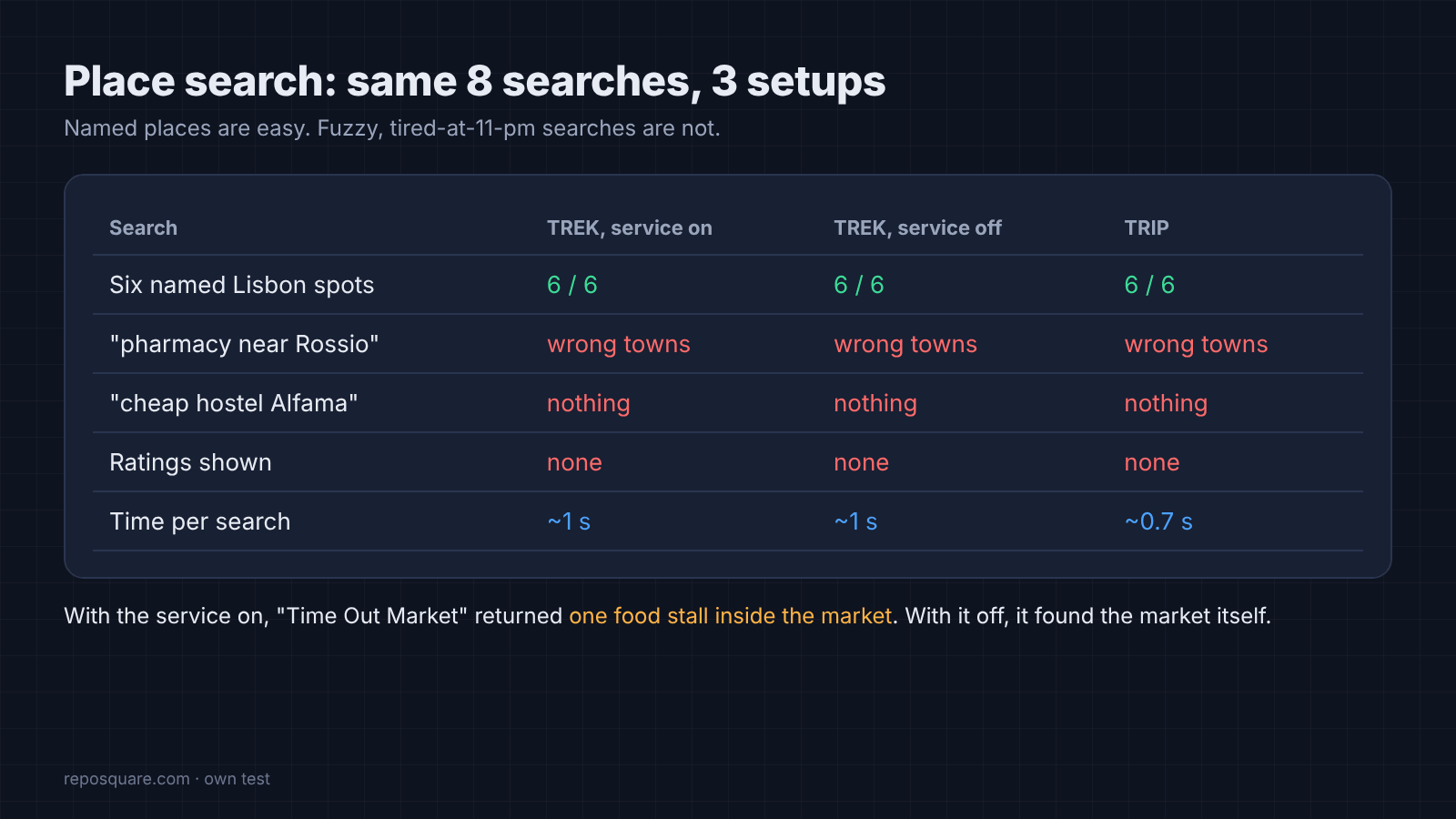Viewport: 1456px width, 819px height.
Task: Click 'wrong towns' under TREK, service on
Action: [x=619, y=344]
